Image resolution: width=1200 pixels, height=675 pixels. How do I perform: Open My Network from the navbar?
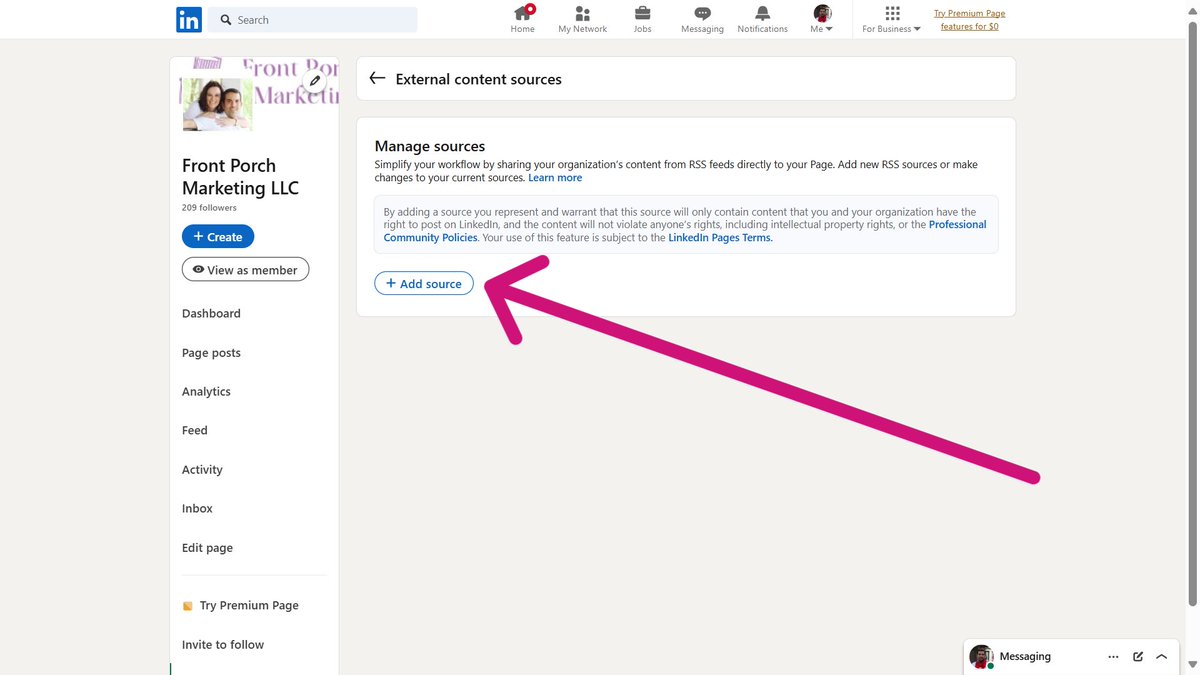coord(582,19)
